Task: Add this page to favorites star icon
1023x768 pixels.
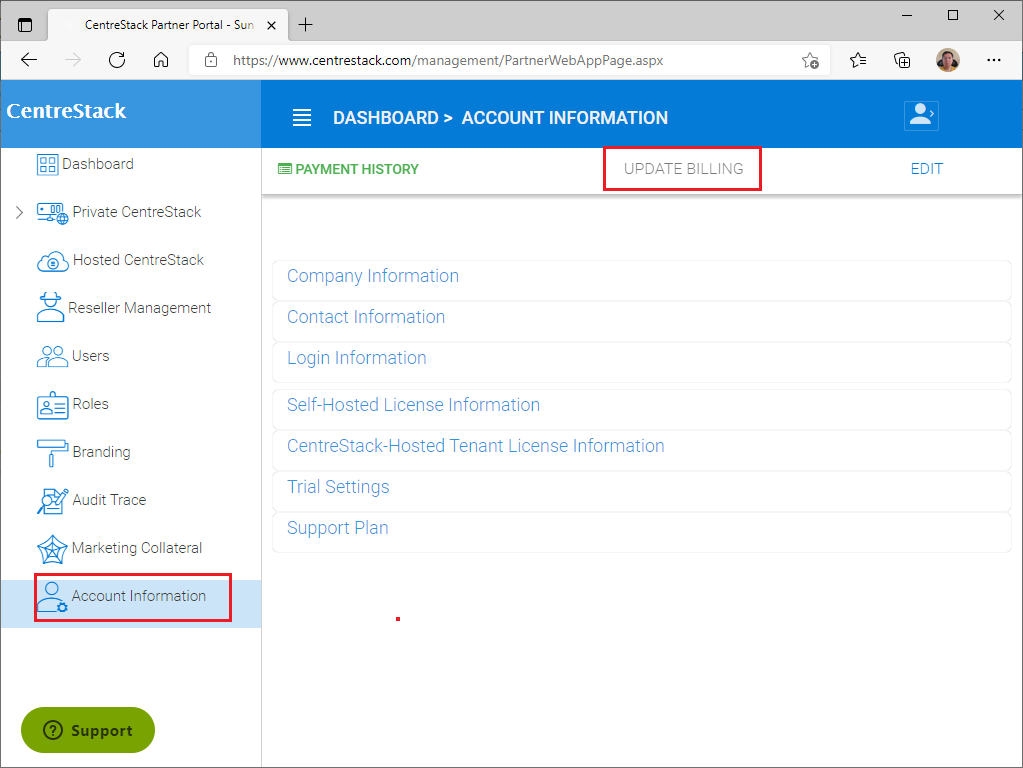Action: coord(810,60)
